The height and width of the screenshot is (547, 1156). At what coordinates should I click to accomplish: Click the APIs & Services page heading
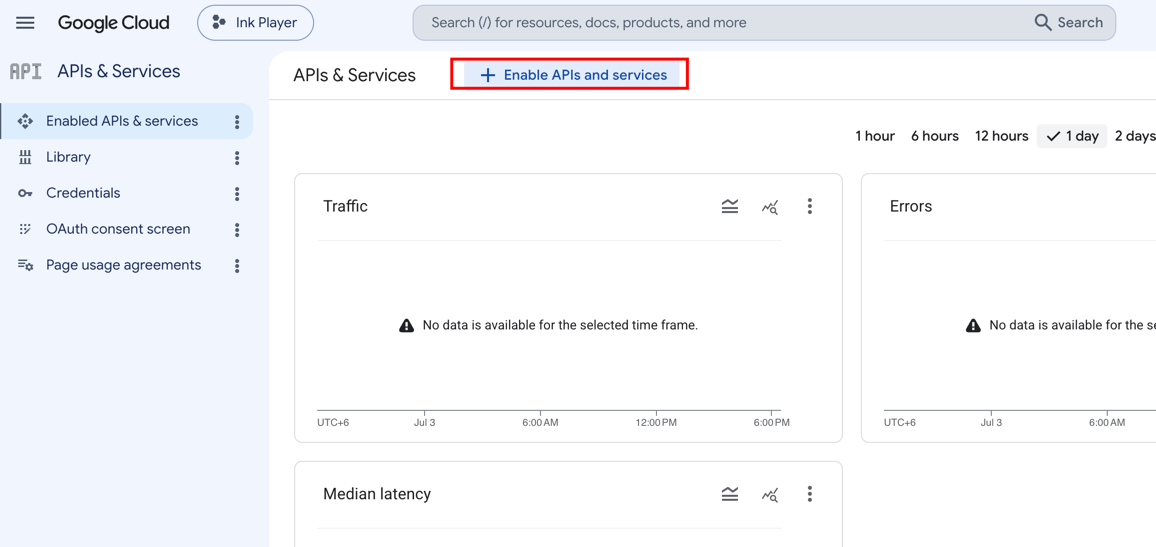pyautogui.click(x=355, y=75)
